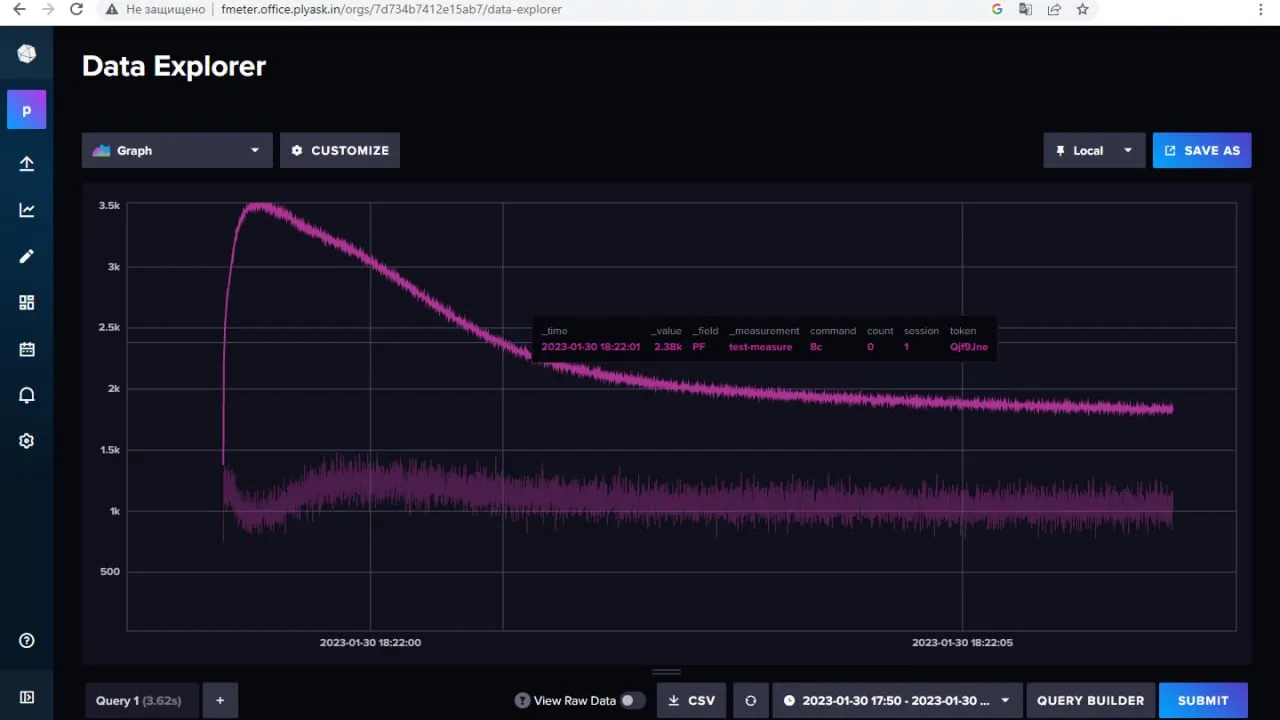1280x720 pixels.
Task: Open Dashboards grid icon in sidebar
Action: click(27, 302)
